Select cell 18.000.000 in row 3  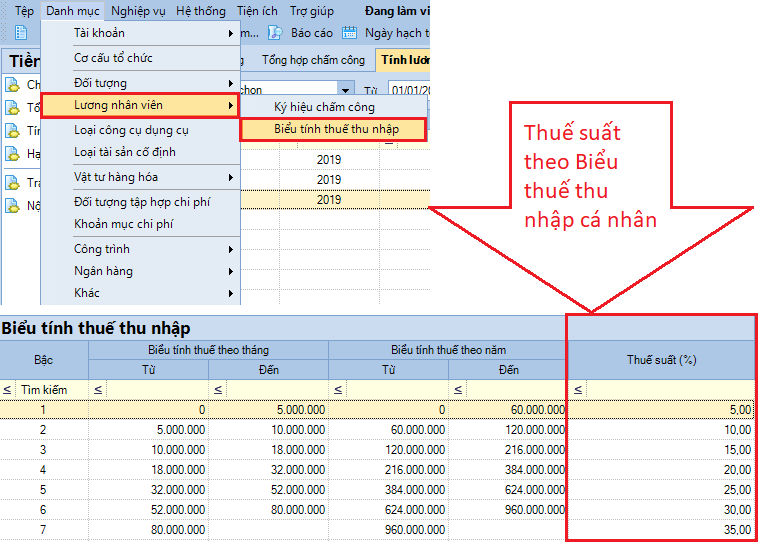tap(269, 450)
